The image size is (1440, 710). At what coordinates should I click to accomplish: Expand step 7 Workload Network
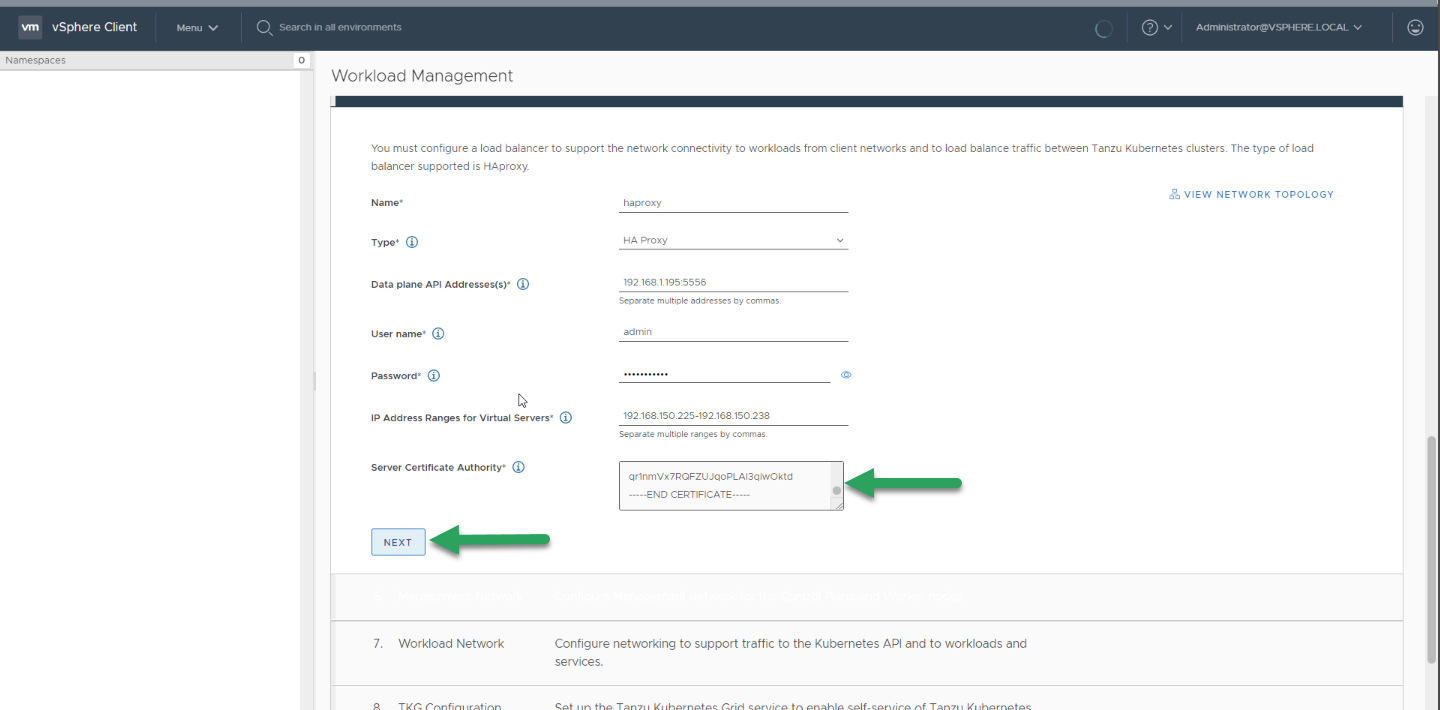(866, 653)
